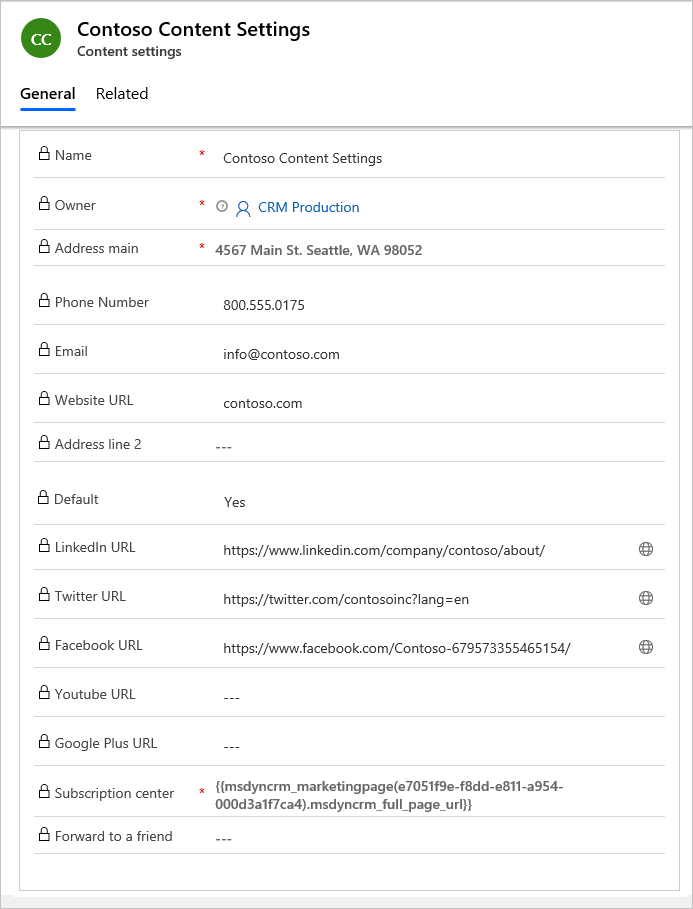Click the lock icon next to Subscription center
The width and height of the screenshot is (693, 909).
point(44,791)
